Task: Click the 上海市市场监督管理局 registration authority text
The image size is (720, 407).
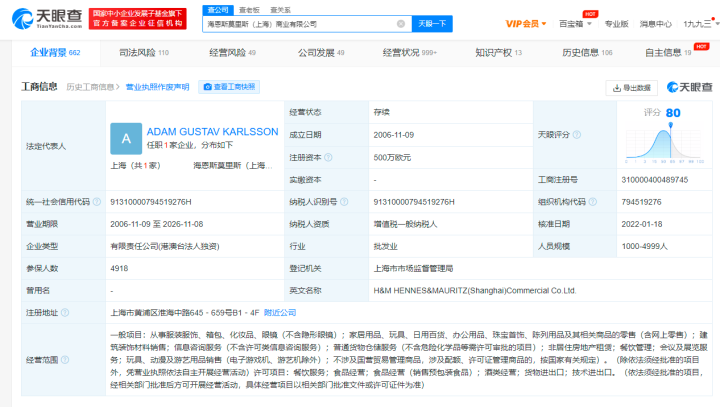Action: pos(413,268)
